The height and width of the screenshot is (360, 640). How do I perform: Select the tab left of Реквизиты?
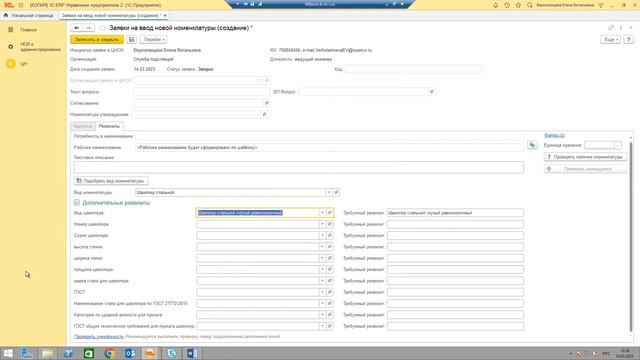click(x=83, y=126)
